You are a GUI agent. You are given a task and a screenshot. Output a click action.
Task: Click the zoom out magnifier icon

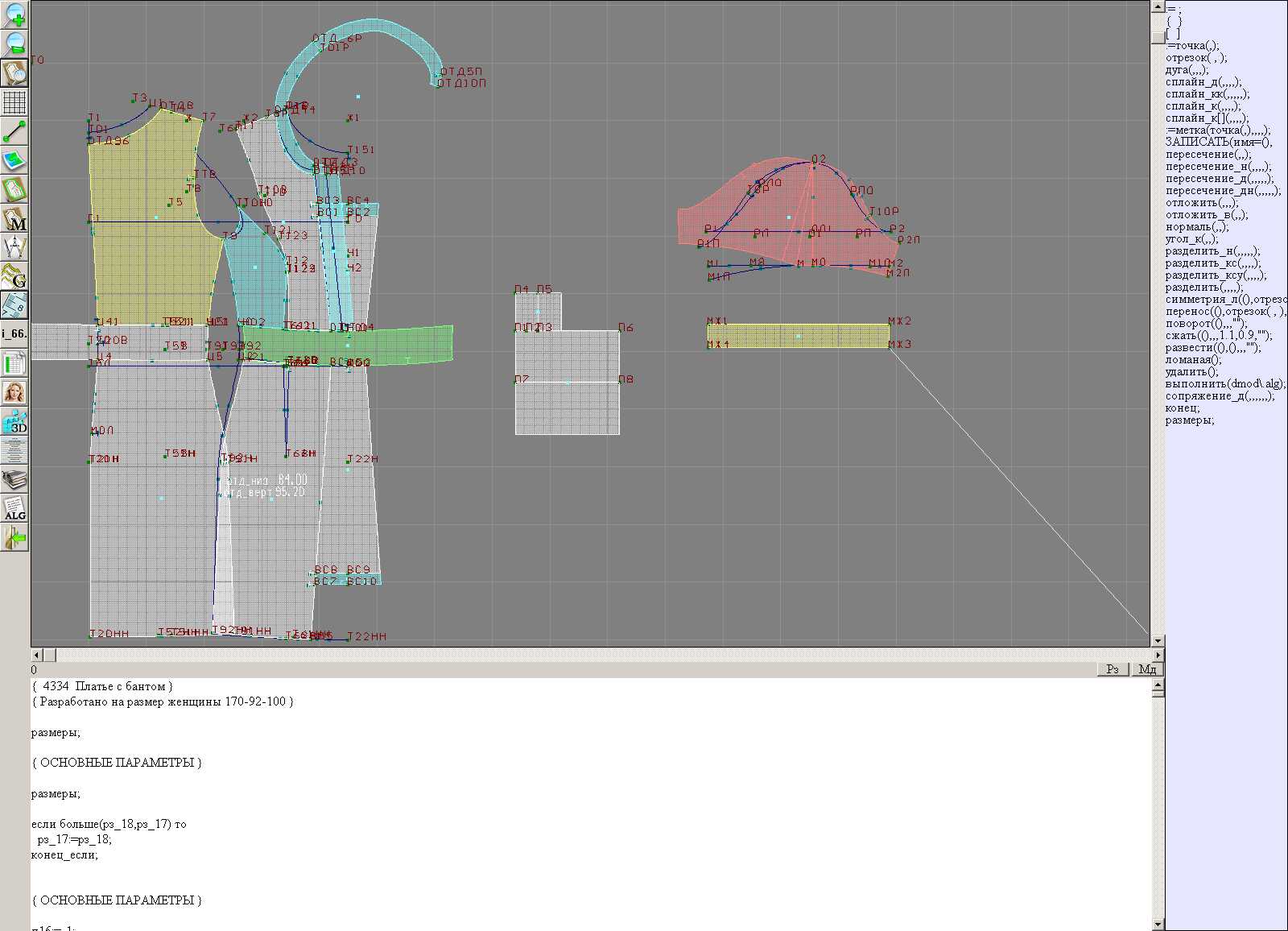pyautogui.click(x=14, y=43)
